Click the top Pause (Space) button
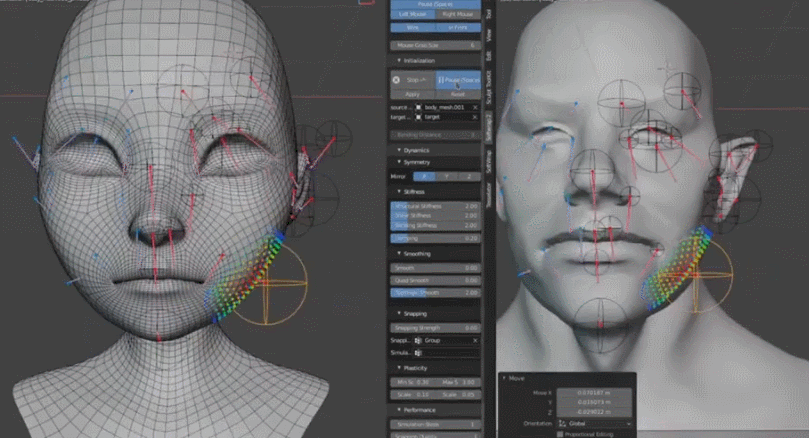 click(435, 4)
